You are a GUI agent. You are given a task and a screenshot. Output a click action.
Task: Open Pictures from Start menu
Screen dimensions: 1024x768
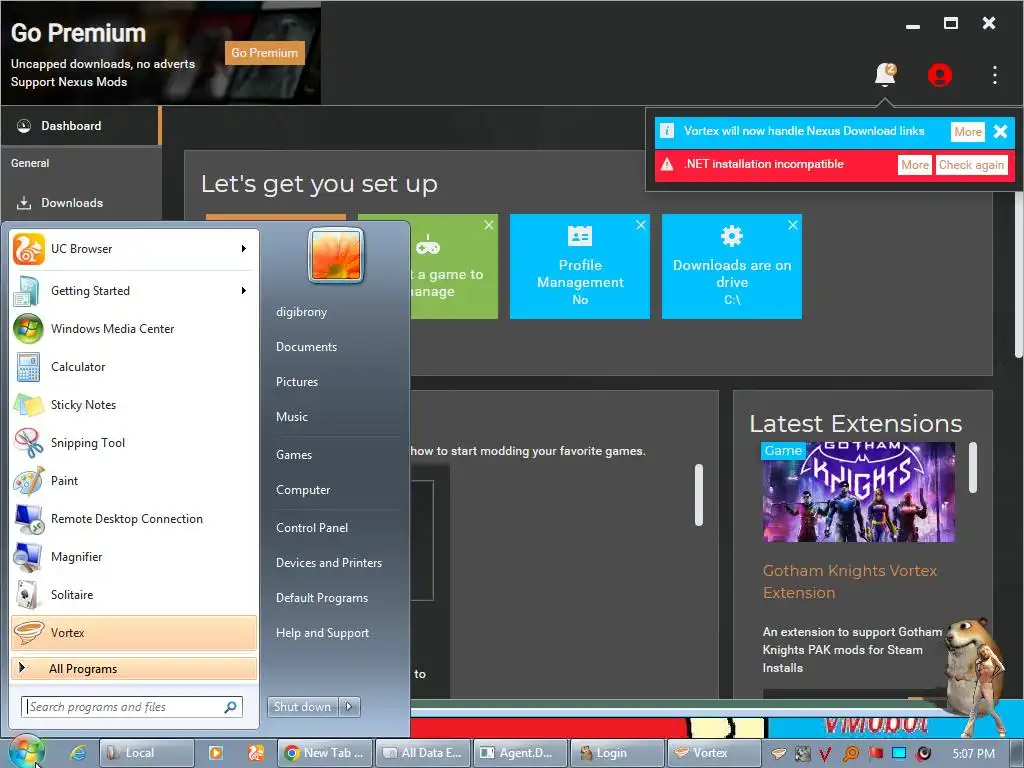296,381
